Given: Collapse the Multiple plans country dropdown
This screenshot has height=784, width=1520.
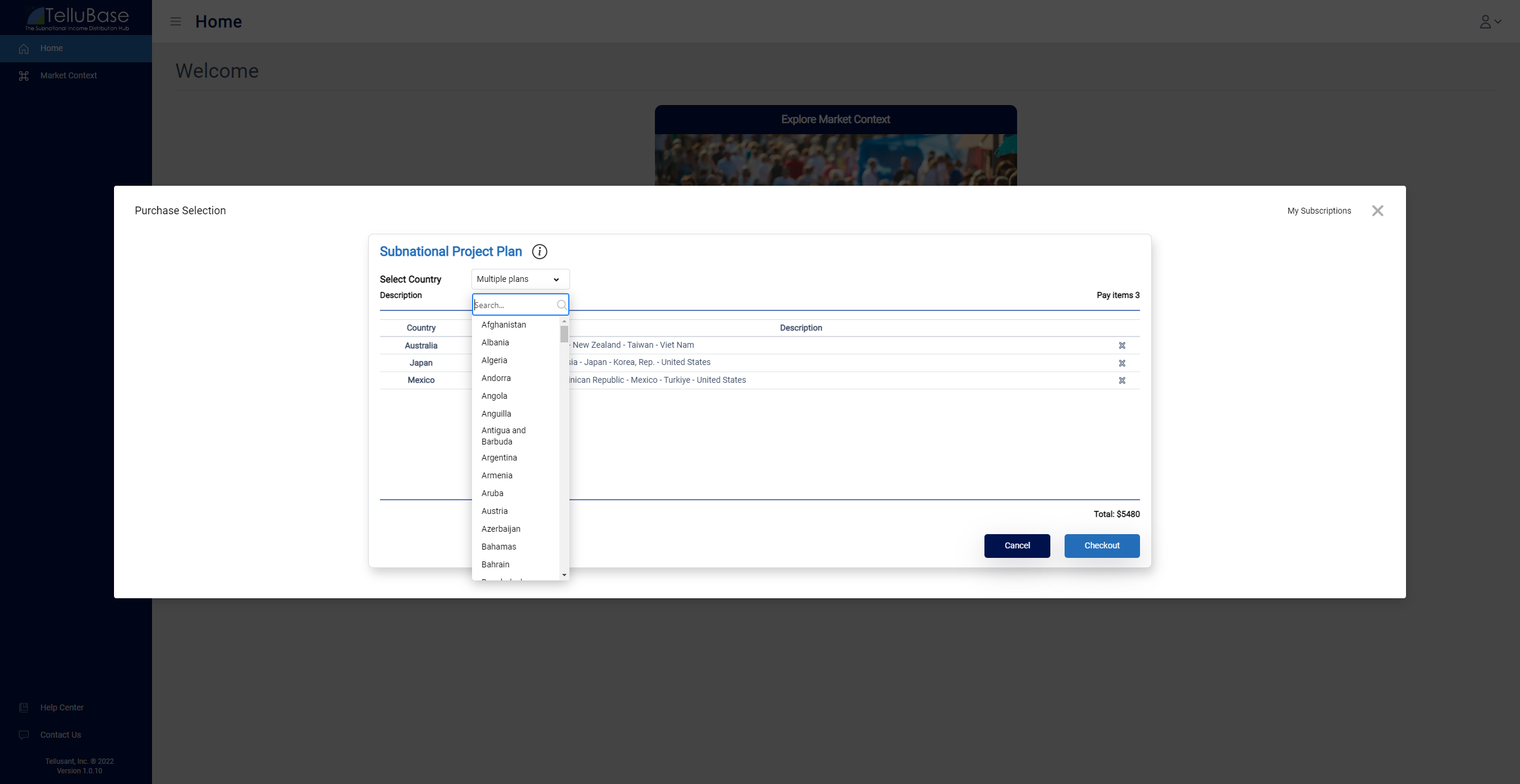Looking at the screenshot, I should (x=520, y=279).
